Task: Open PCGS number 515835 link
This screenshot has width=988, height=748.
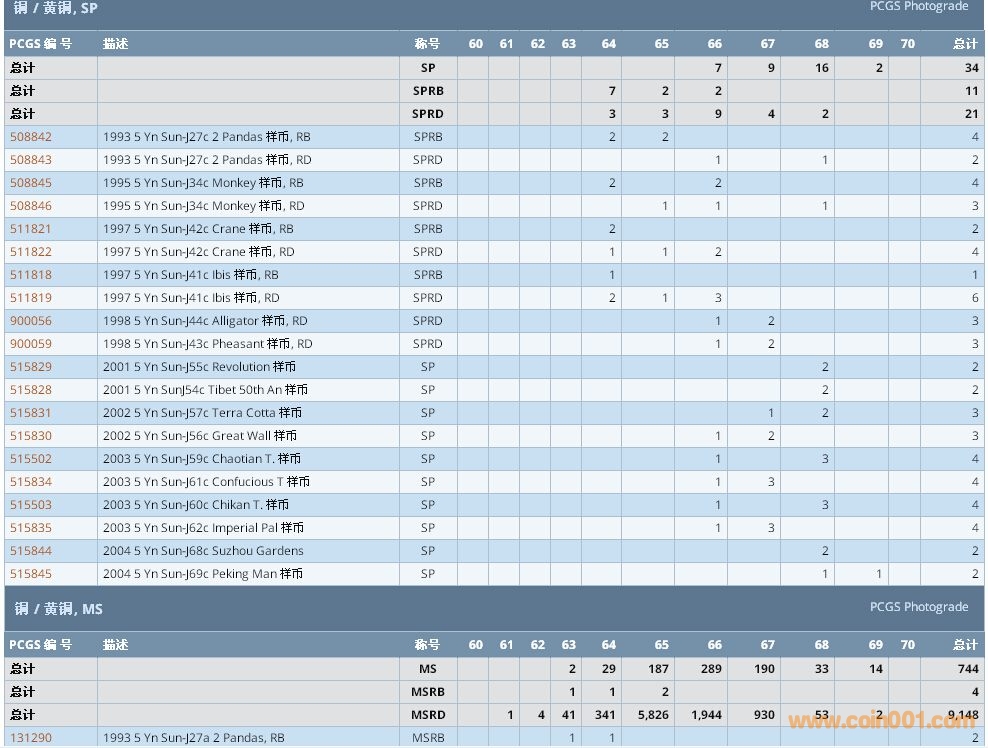Action: 31,528
